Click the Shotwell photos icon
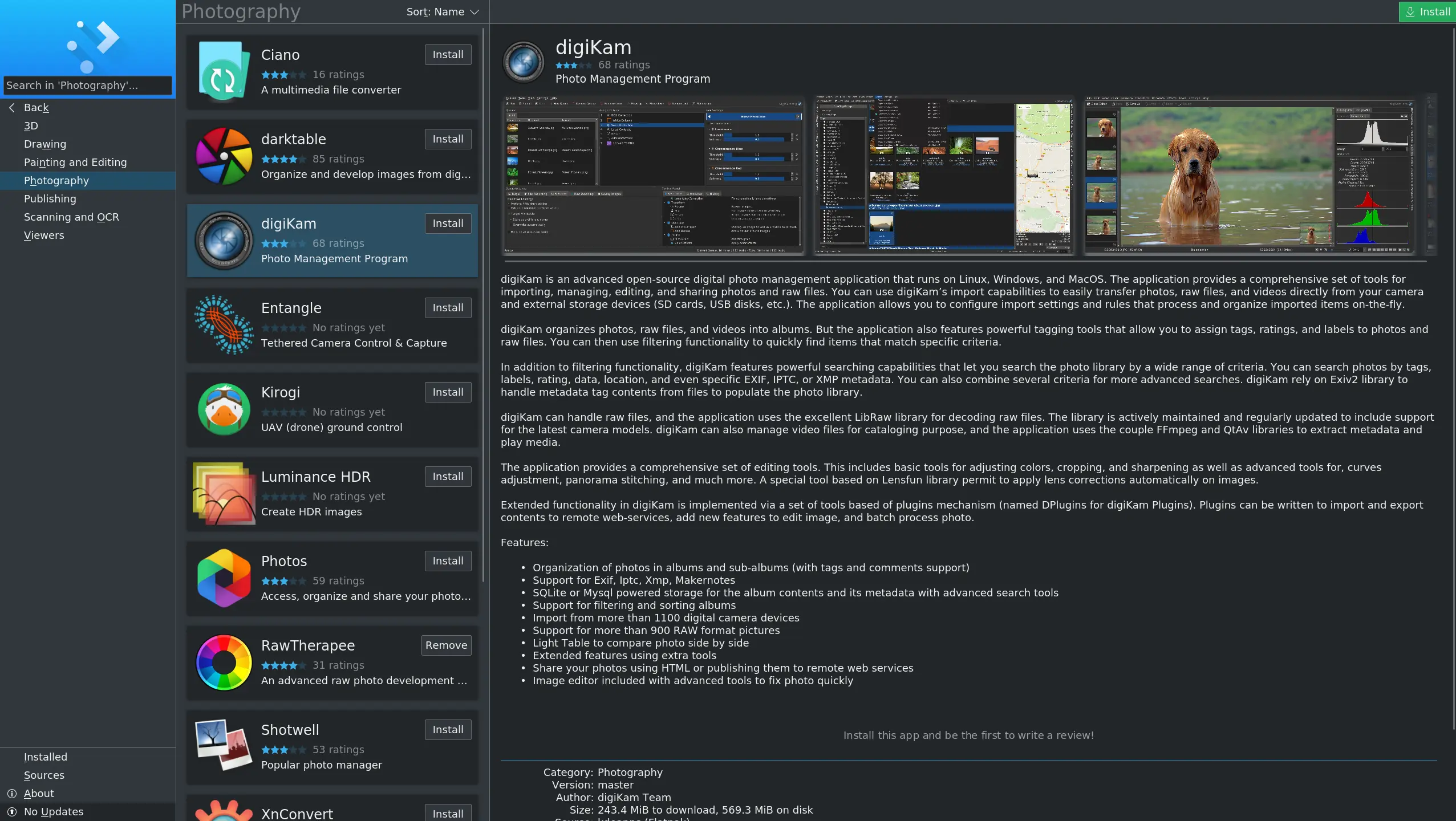The width and height of the screenshot is (1456, 821). point(224,746)
